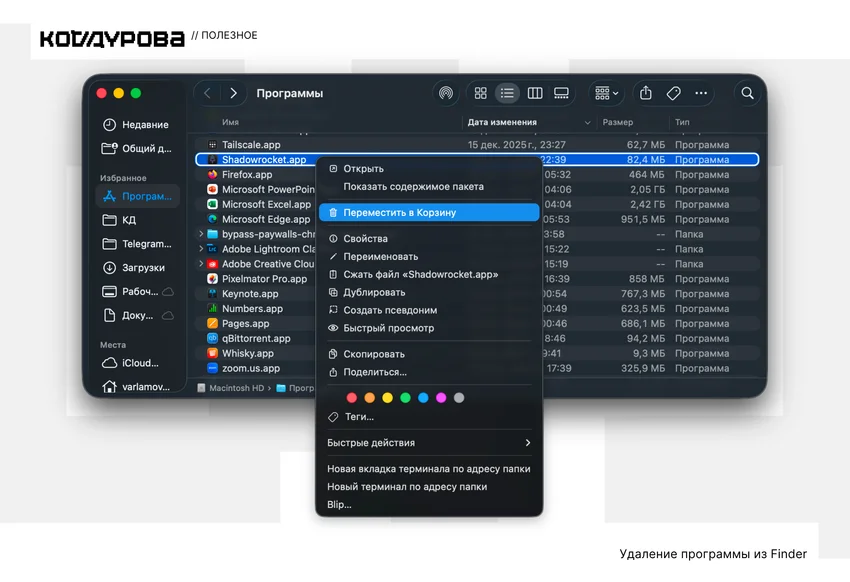Expand the bypass-paywalls folder
Image resolution: width=850 pixels, height=582 pixels.
(201, 234)
